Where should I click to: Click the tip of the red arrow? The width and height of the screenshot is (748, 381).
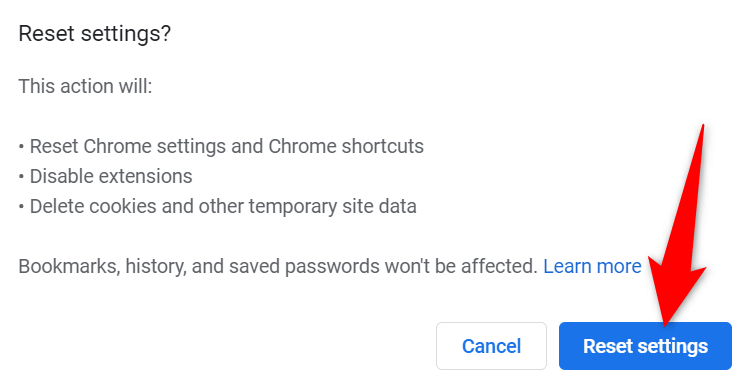click(x=666, y=324)
